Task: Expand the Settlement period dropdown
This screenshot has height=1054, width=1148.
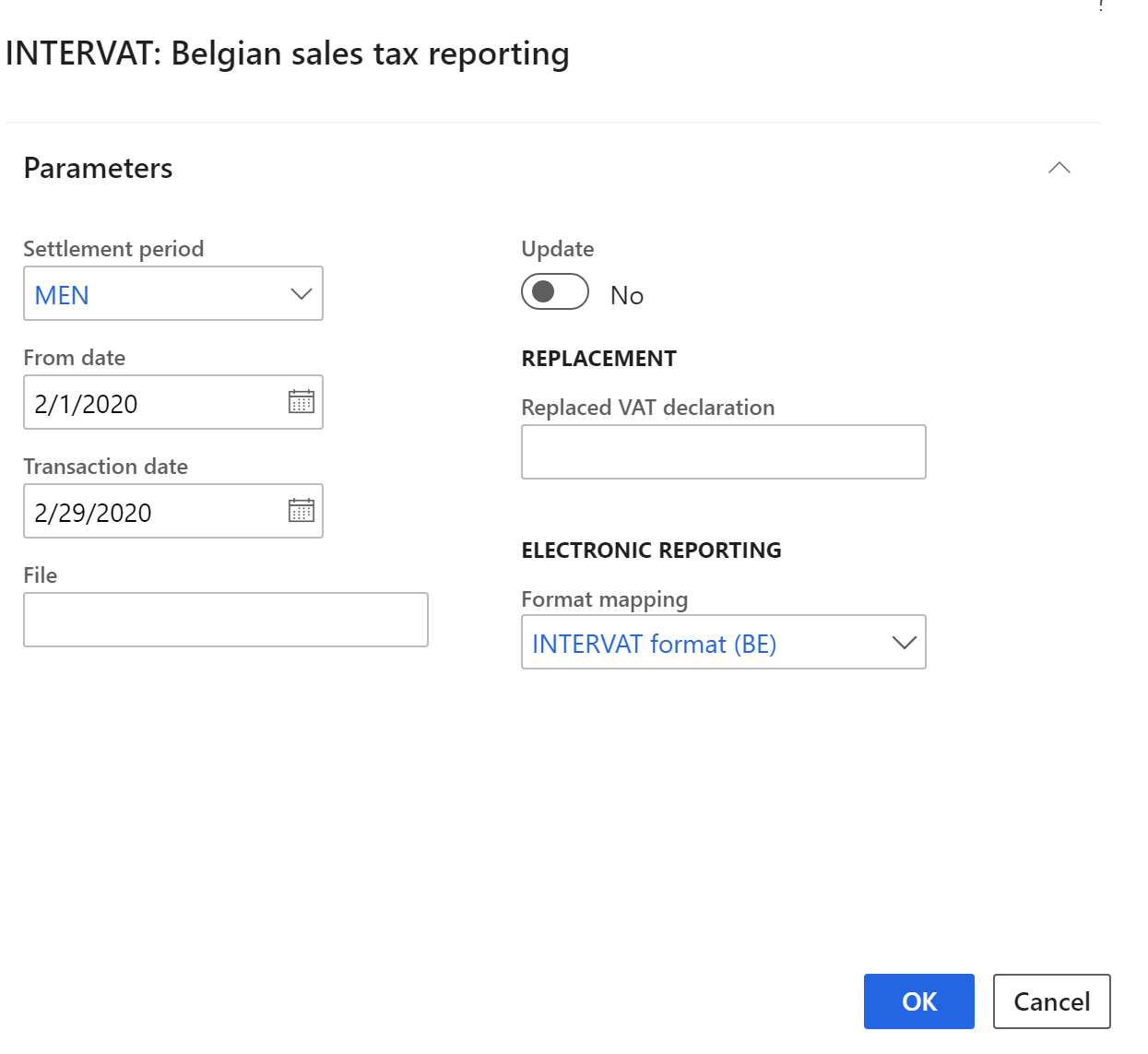Action: 301,294
